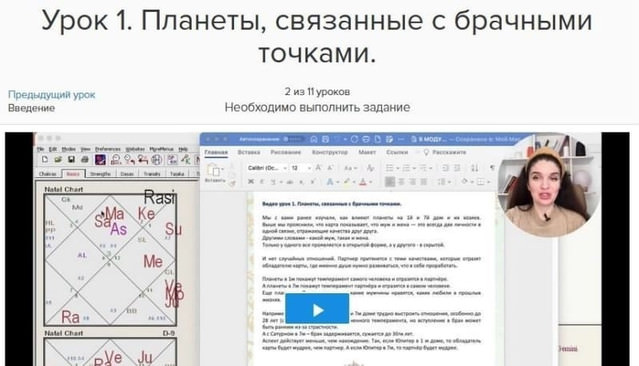Open the 'Aa' change case dropdown

350,168
